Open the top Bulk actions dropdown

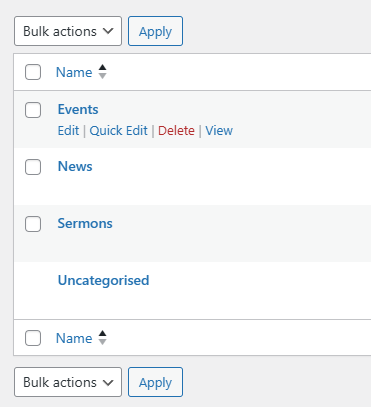68,31
